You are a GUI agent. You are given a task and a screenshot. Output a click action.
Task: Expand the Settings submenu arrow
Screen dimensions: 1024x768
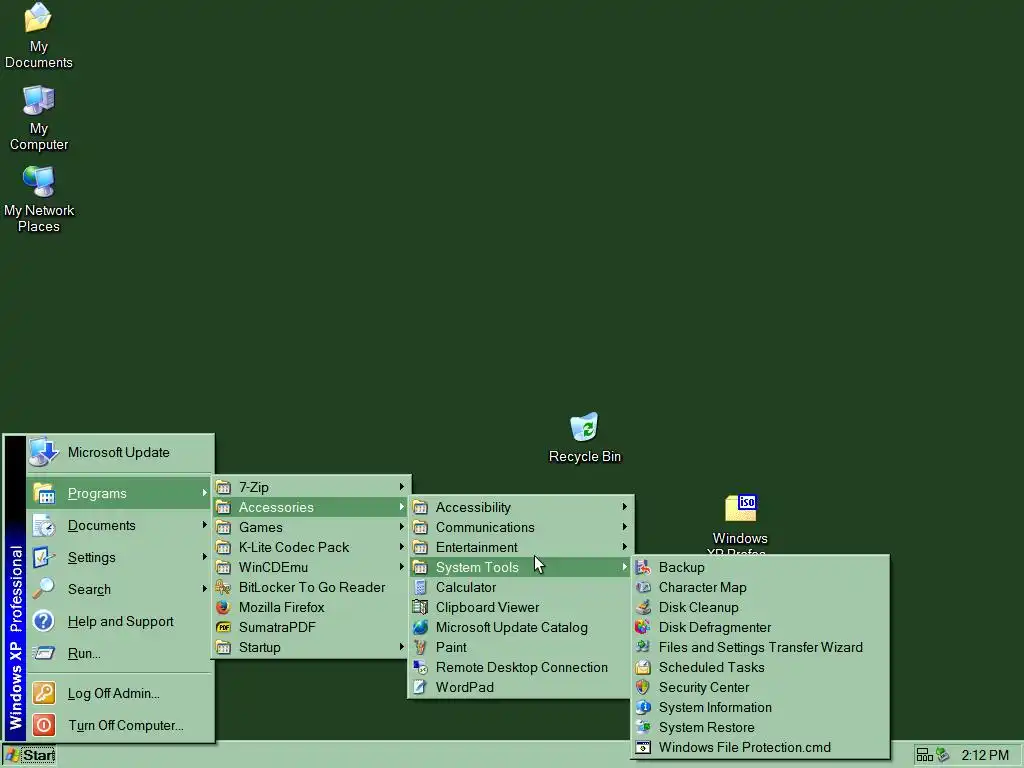coord(204,556)
